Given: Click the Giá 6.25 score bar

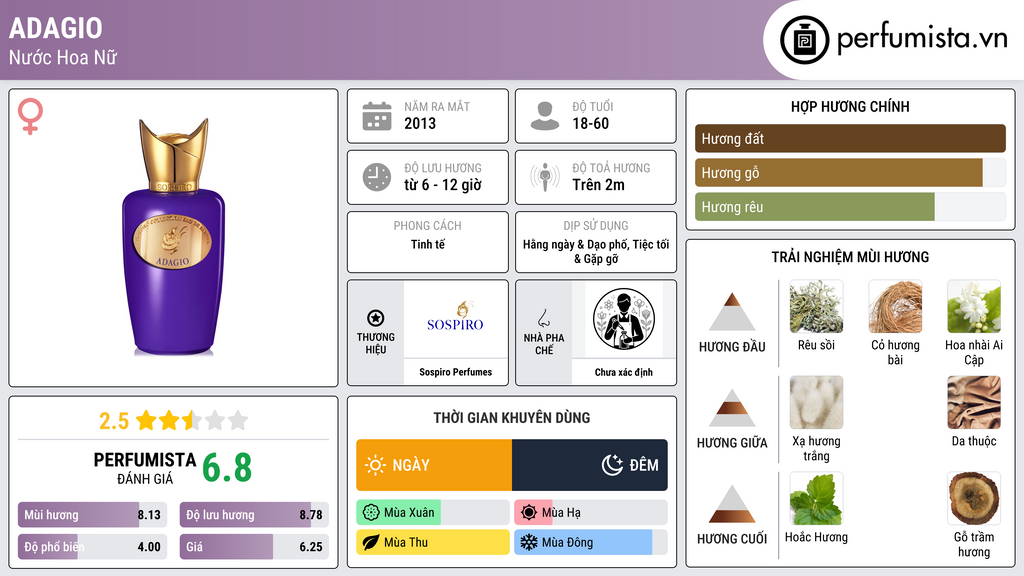Looking at the screenshot, I should pyautogui.click(x=254, y=547).
